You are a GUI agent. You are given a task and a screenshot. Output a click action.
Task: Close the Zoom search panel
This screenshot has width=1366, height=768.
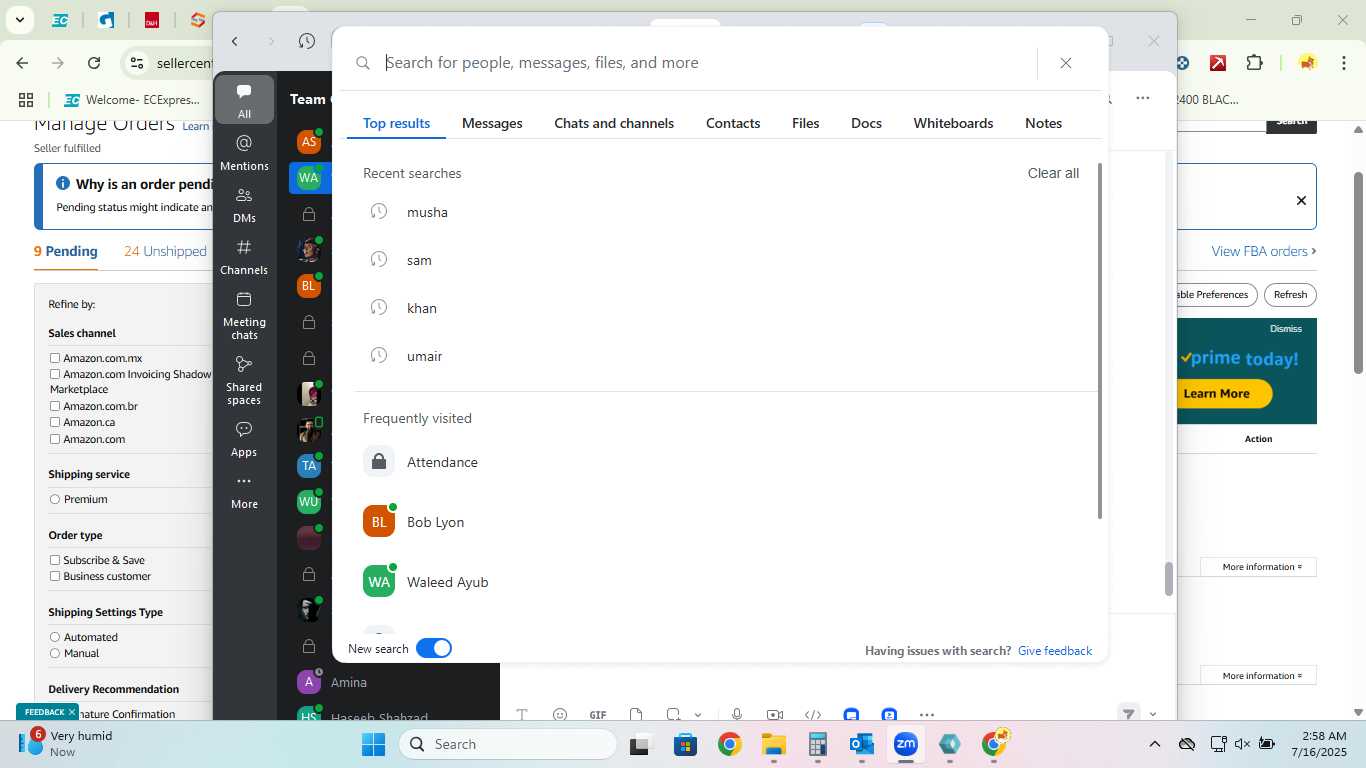pyautogui.click(x=1066, y=63)
